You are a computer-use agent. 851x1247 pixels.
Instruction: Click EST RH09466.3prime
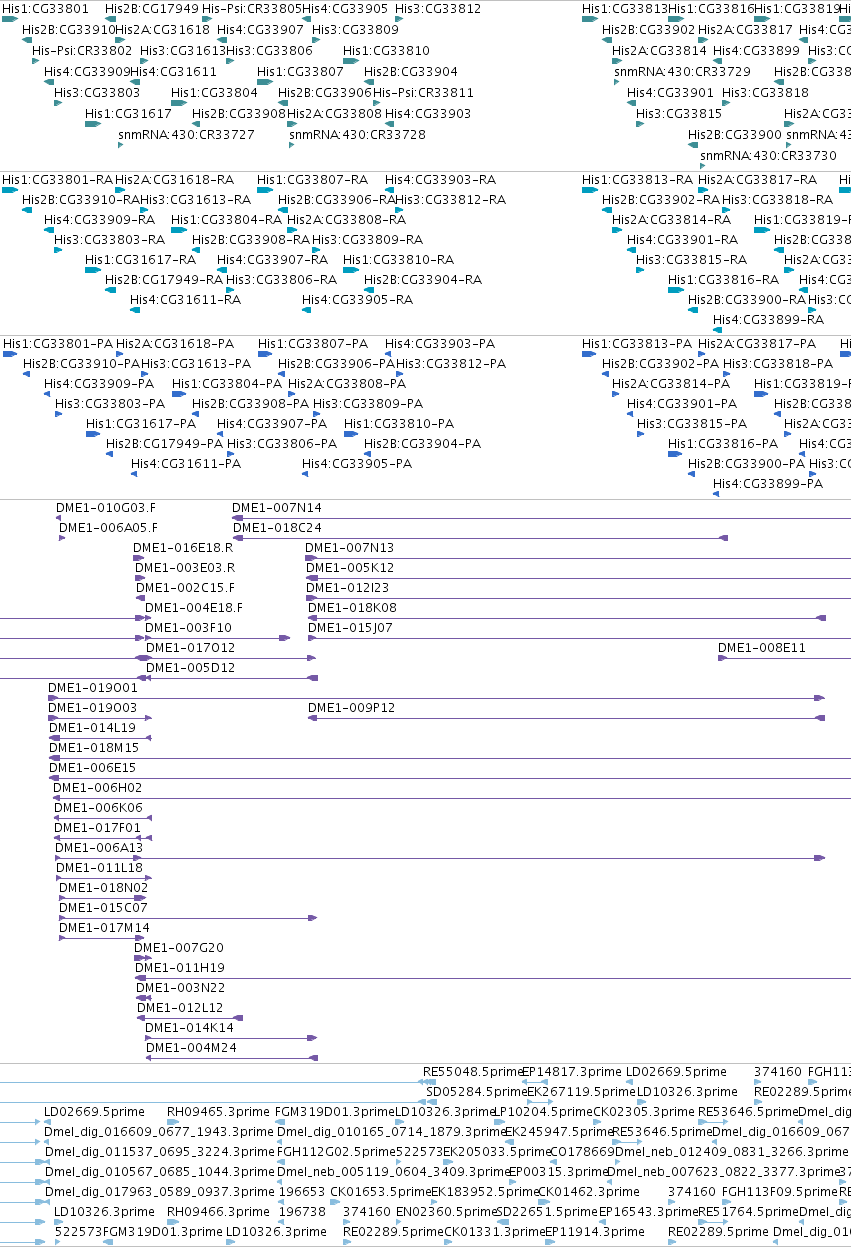click(218, 1212)
